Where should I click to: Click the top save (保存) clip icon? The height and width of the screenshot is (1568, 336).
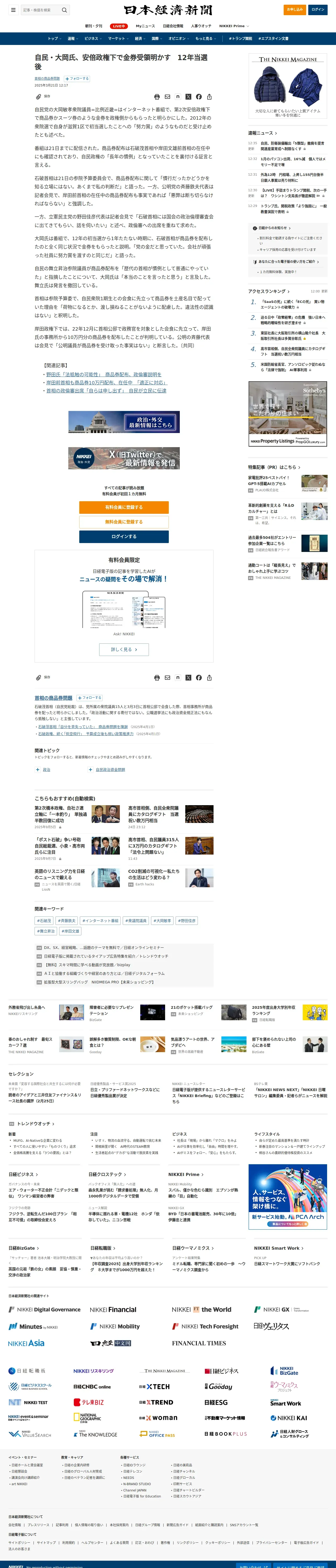coord(38,96)
